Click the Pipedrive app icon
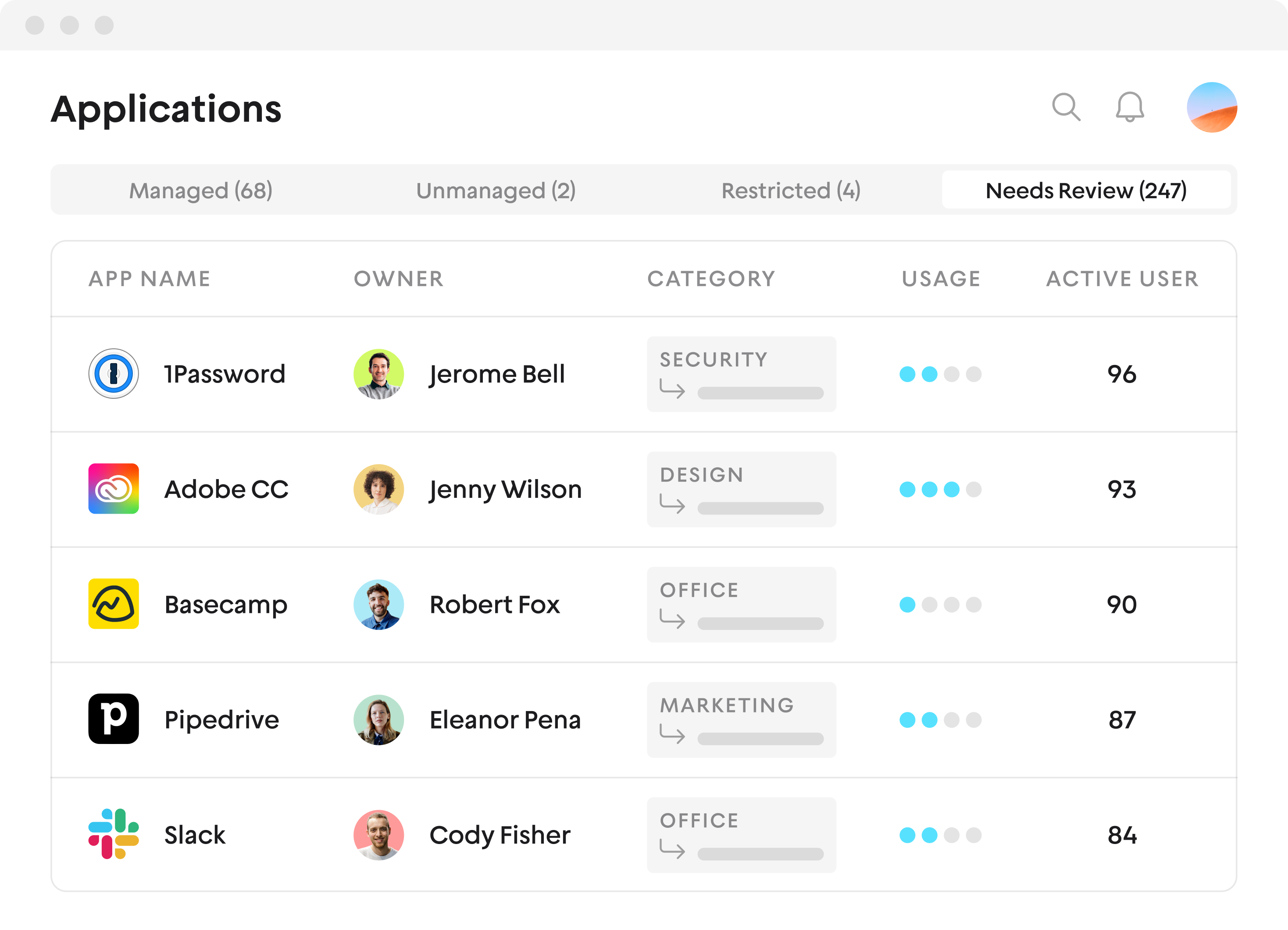 [x=114, y=719]
